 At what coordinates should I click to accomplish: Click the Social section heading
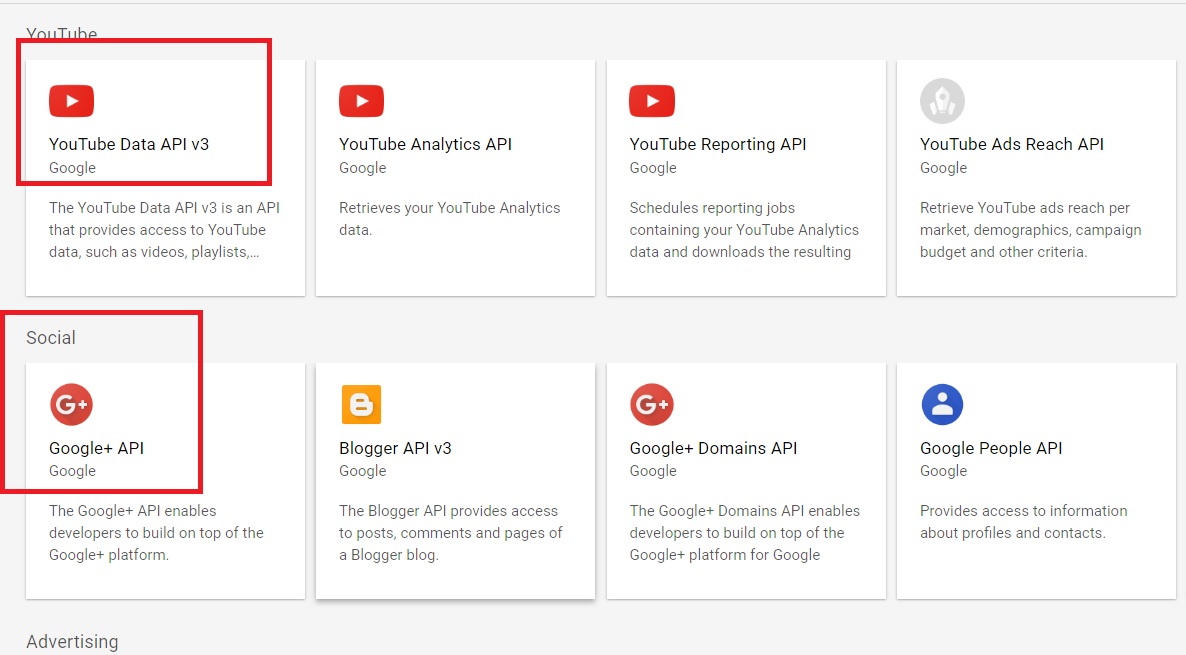click(51, 337)
